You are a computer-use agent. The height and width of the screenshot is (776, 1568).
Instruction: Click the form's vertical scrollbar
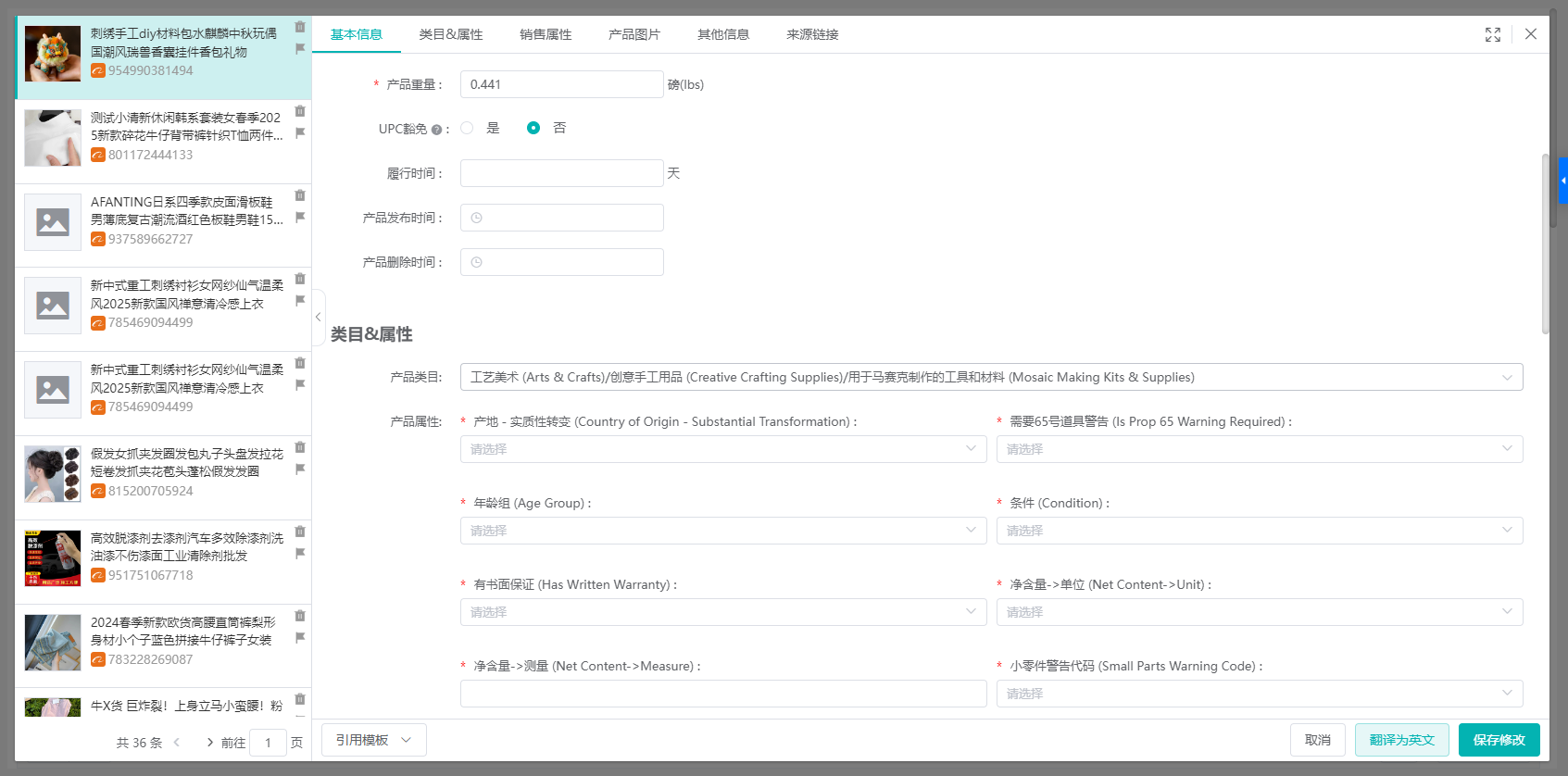pyautogui.click(x=1545, y=243)
